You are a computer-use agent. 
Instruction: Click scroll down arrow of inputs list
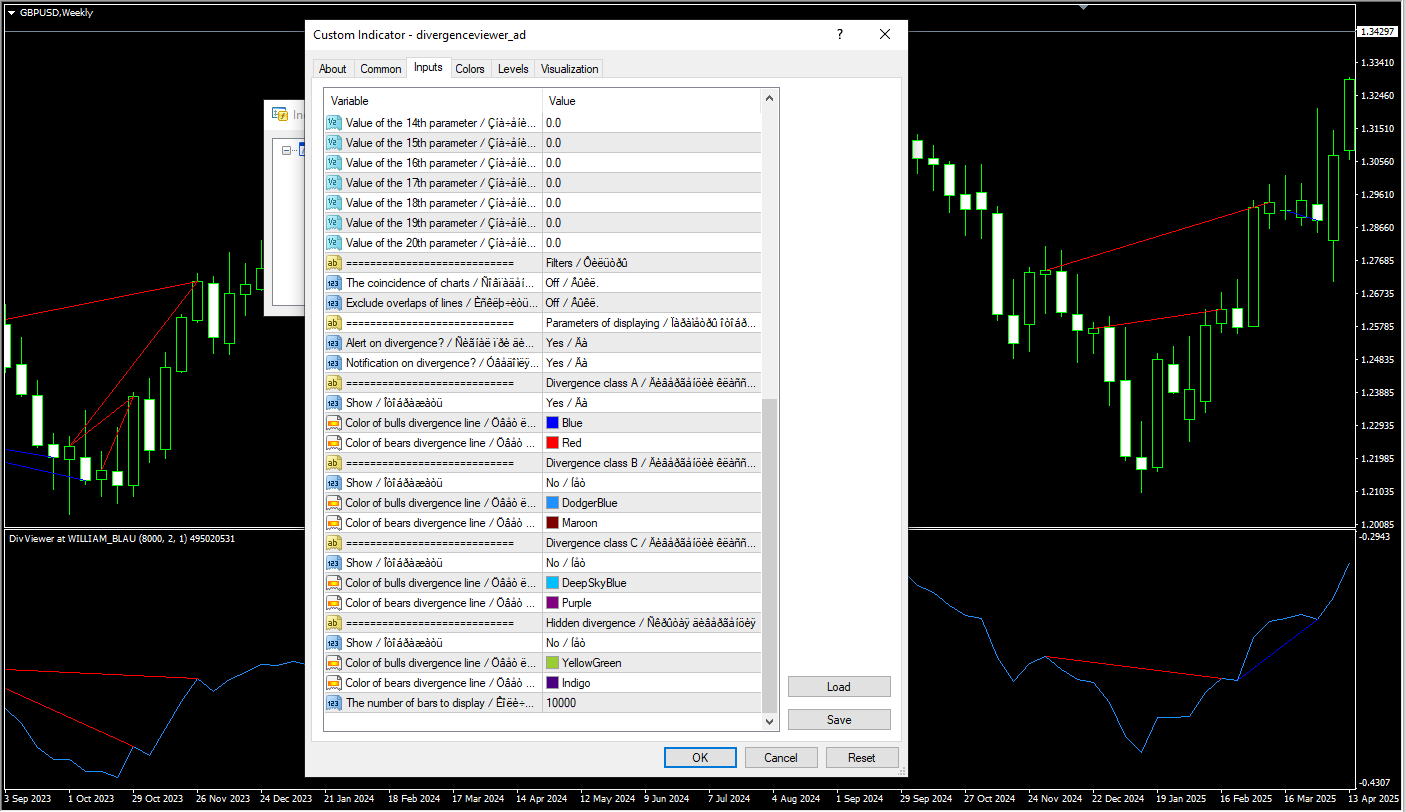(769, 721)
